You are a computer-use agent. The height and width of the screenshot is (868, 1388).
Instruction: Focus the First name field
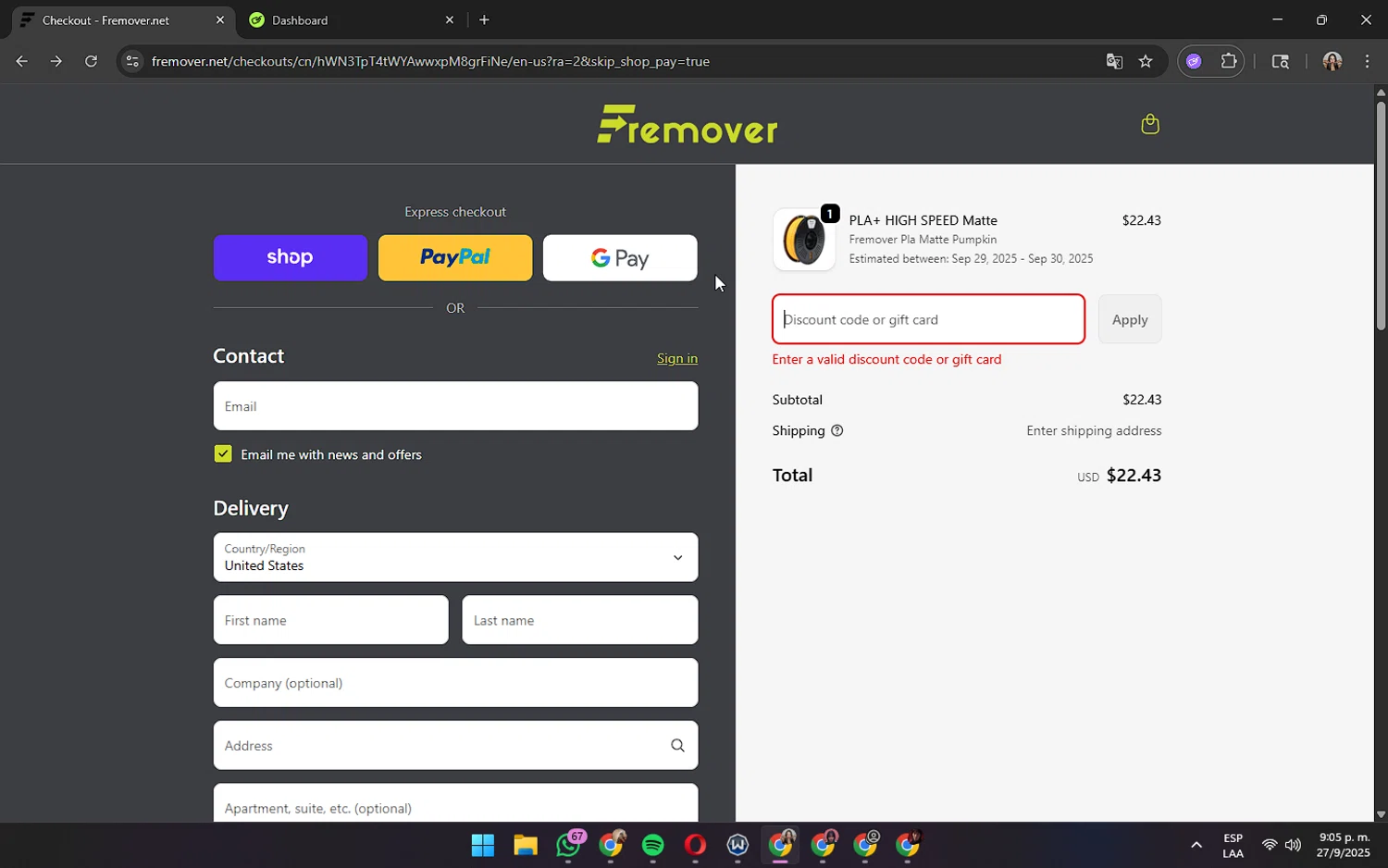(x=330, y=620)
